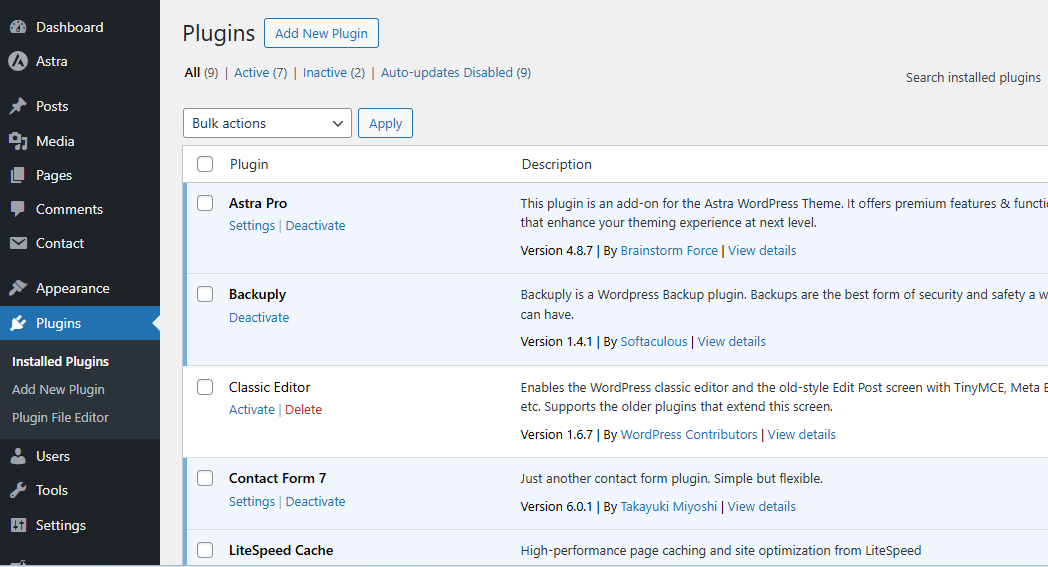The height and width of the screenshot is (567, 1048).
Task: Check the Contact Form 7 checkbox
Action: 205,478
